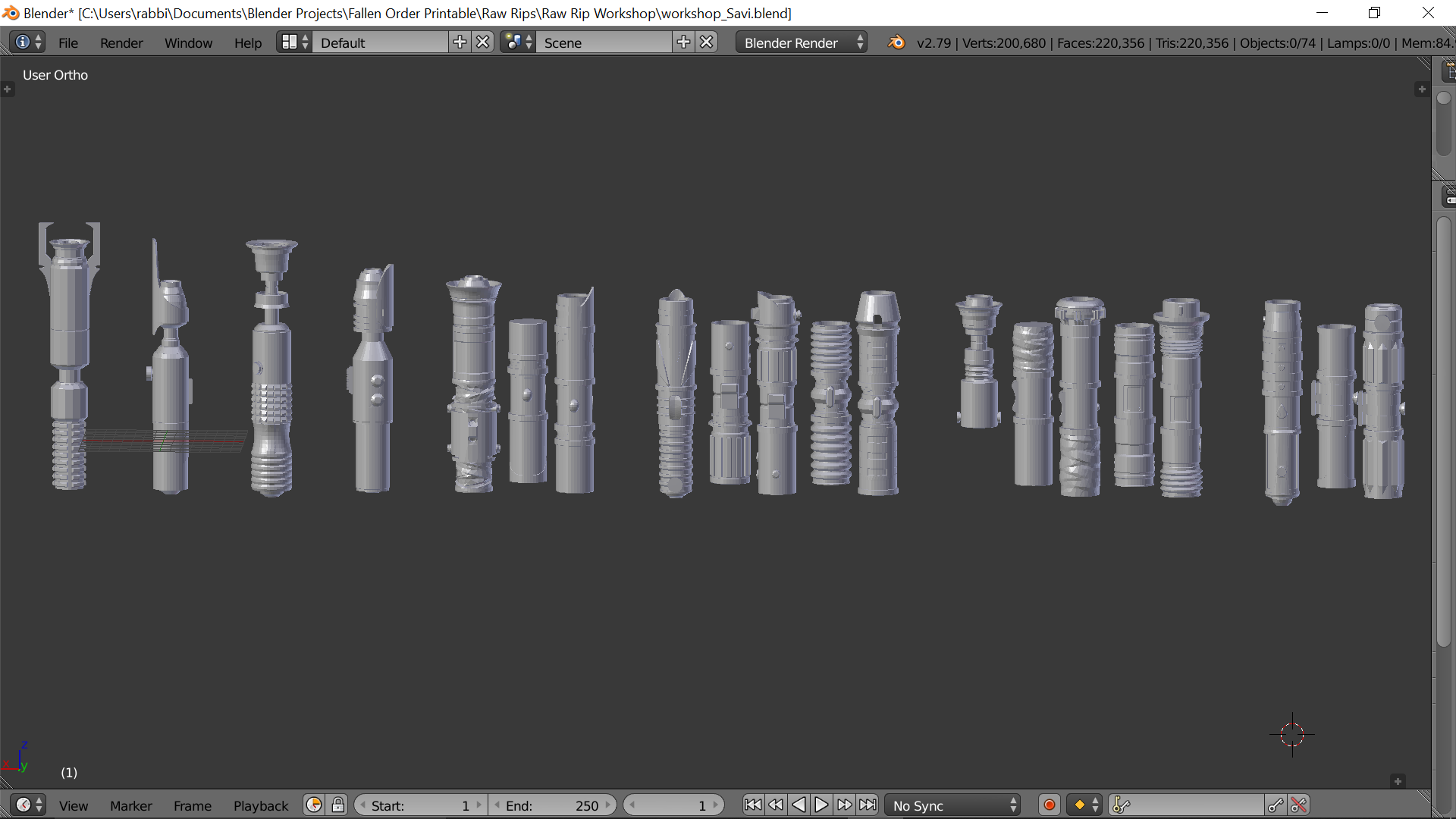Add a new scene with plus
Viewport: 1456px width, 819px height.
pyautogui.click(x=683, y=42)
